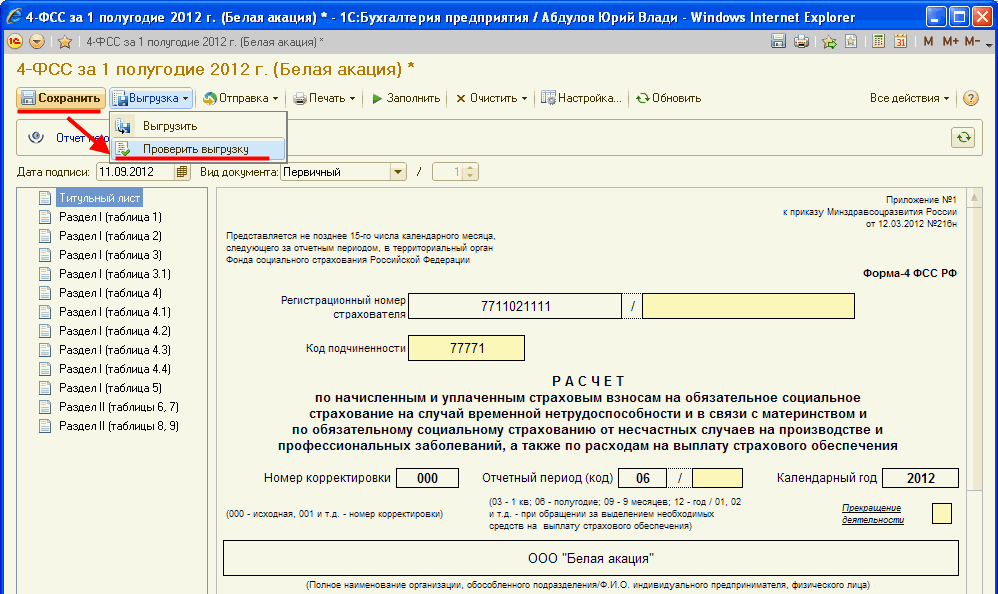
Task: Click the Internet Explorer icon in title bar
Action: pyautogui.click(x=13, y=17)
